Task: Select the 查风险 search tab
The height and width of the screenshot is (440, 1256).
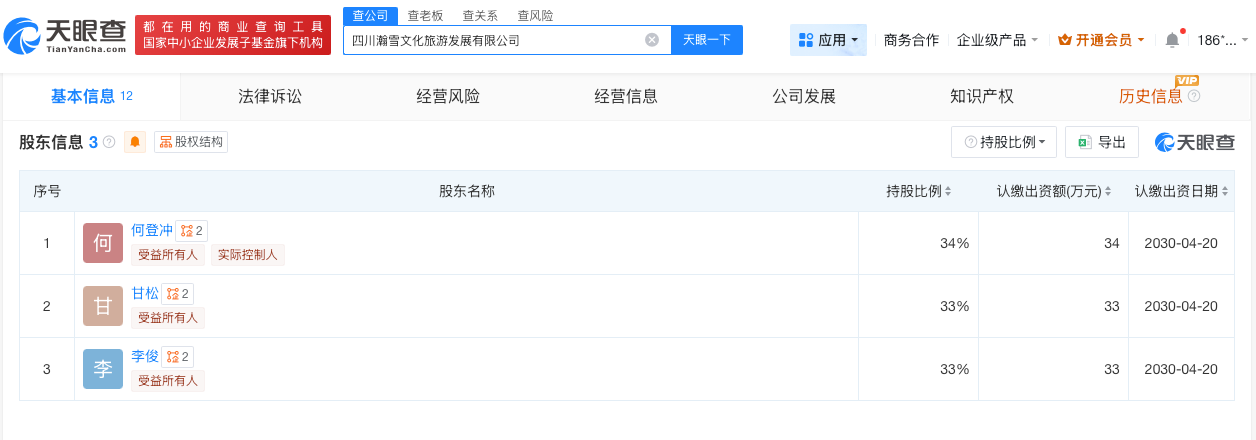Action: tap(535, 15)
